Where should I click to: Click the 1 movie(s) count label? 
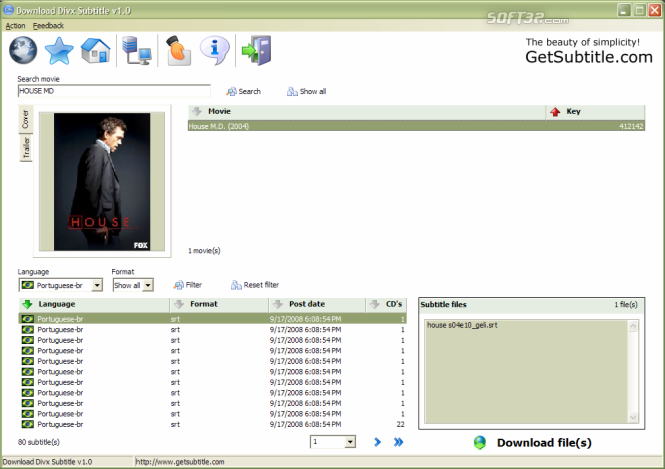click(x=204, y=251)
